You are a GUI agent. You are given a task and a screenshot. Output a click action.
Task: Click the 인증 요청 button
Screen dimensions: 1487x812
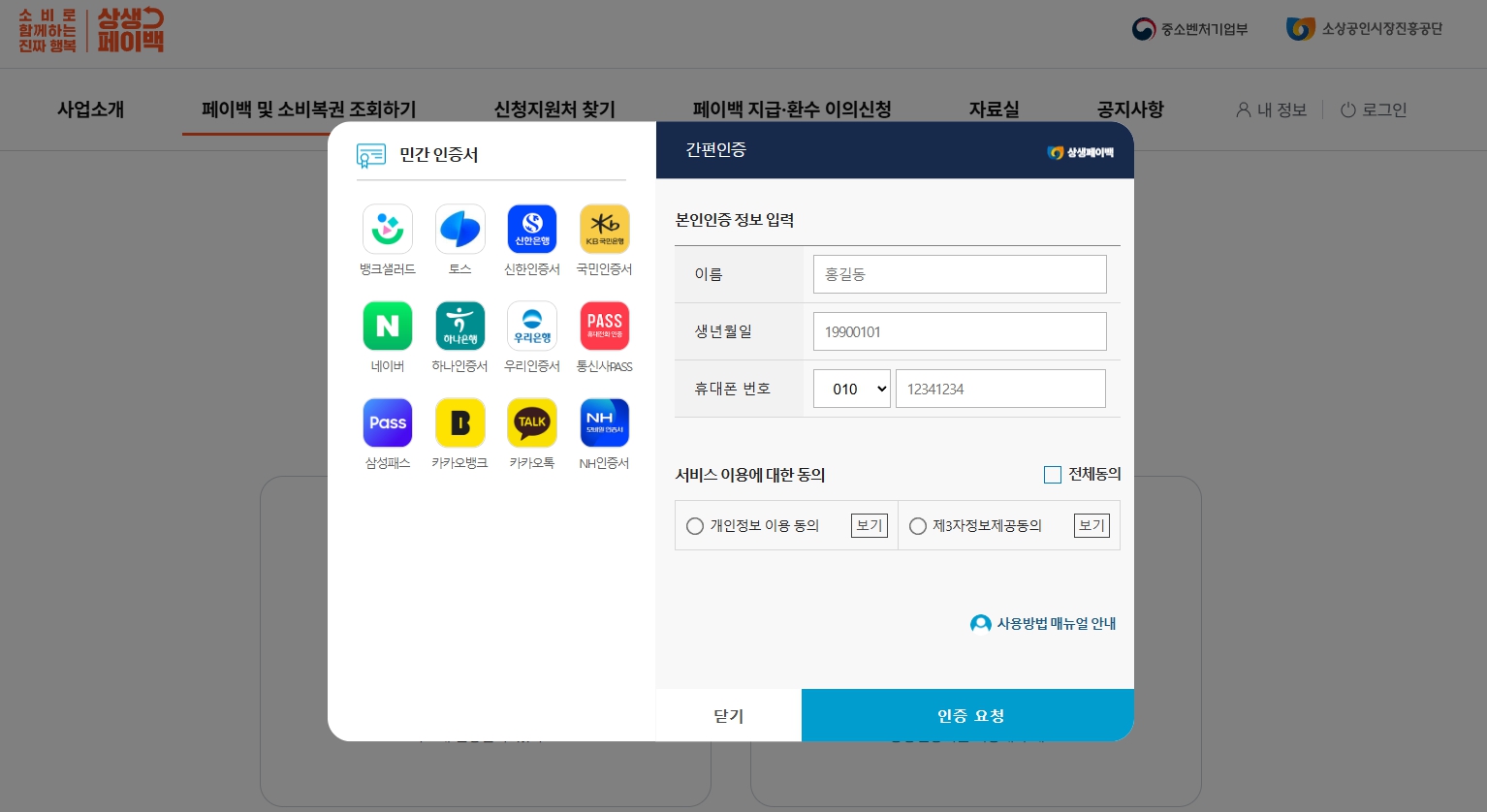pos(967,715)
